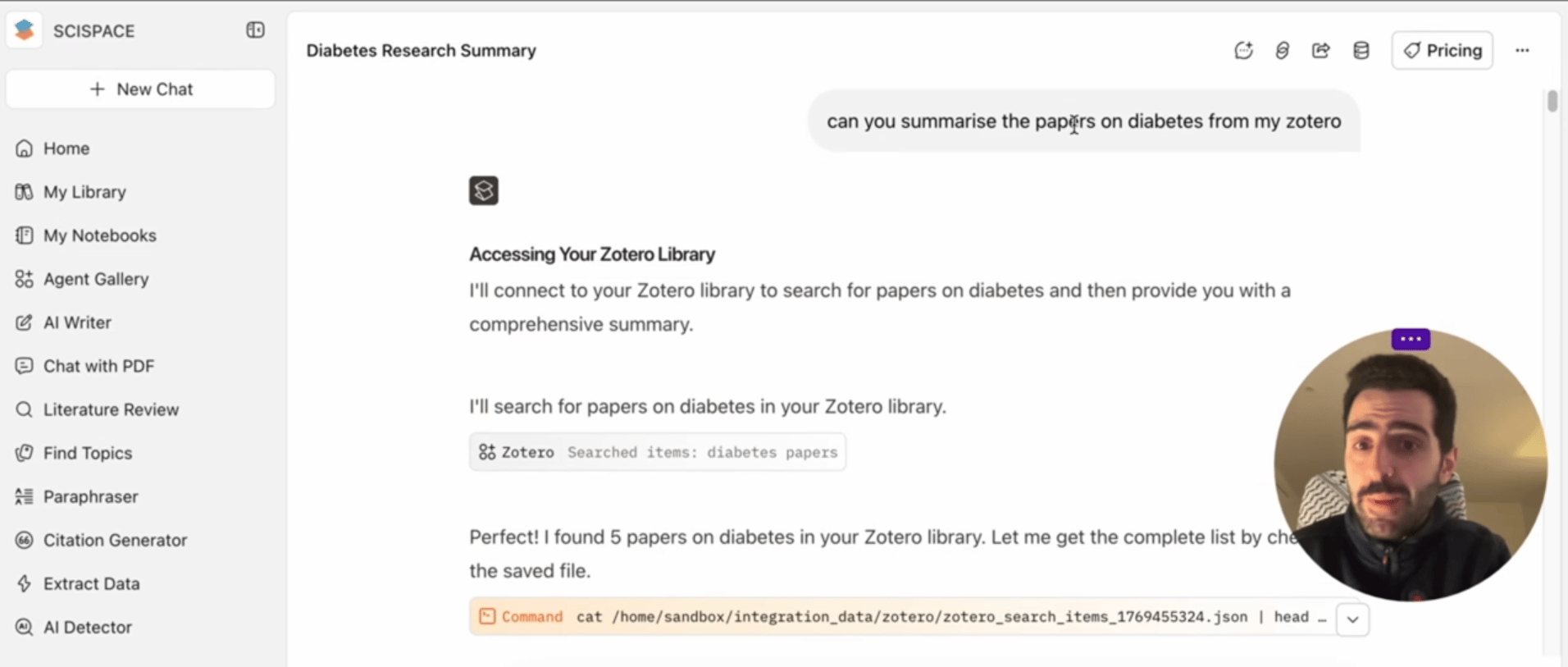Open the three-dot more options menu
Screen dimensions: 1568x667
[x=1522, y=51]
